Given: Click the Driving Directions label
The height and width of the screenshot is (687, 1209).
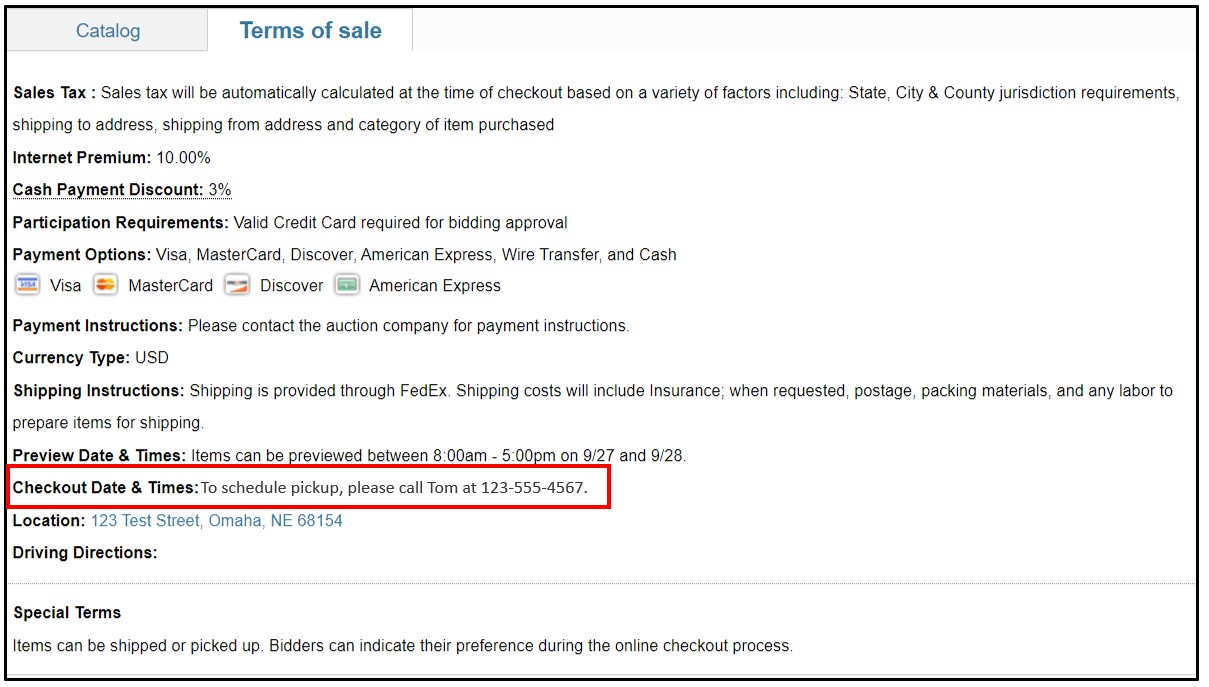Looking at the screenshot, I should (85, 552).
